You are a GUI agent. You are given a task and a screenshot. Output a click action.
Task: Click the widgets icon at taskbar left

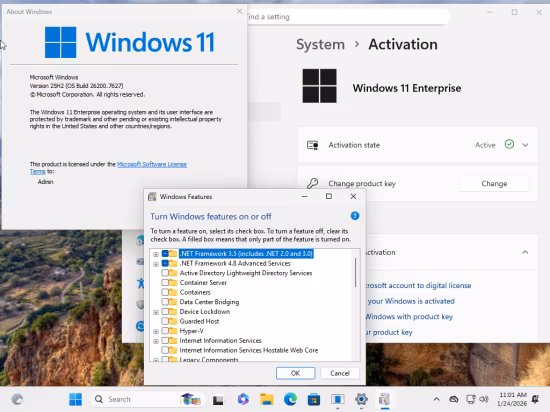[x=17, y=399]
